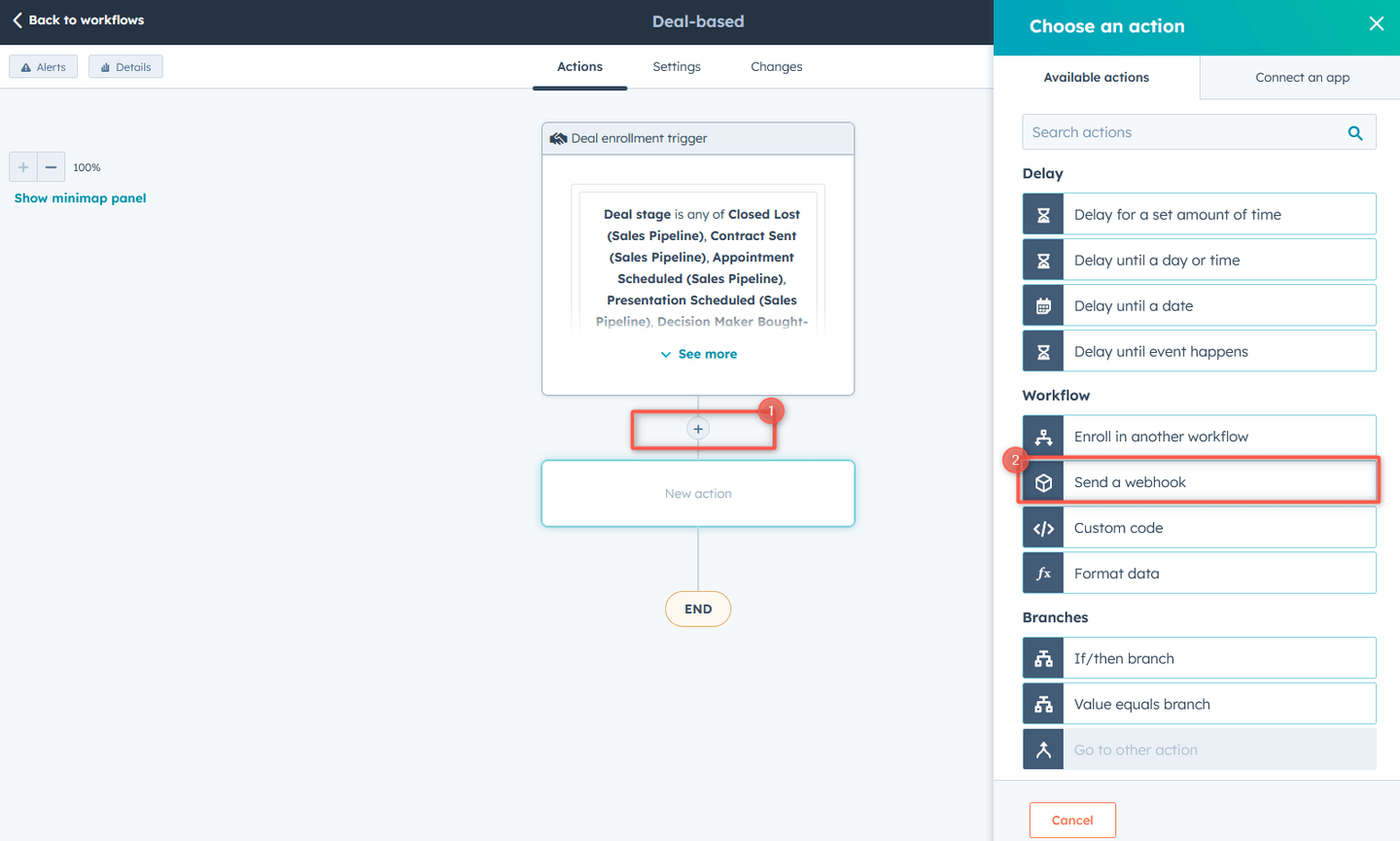
Task: Select the Delay for a set amount of time hourglass icon
Action: click(x=1042, y=213)
